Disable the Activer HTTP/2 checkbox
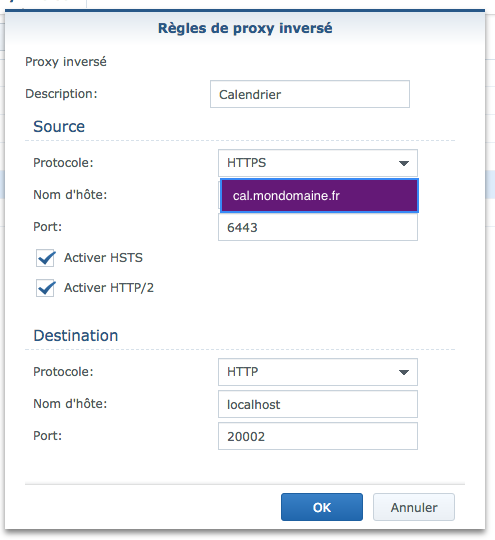 45,288
